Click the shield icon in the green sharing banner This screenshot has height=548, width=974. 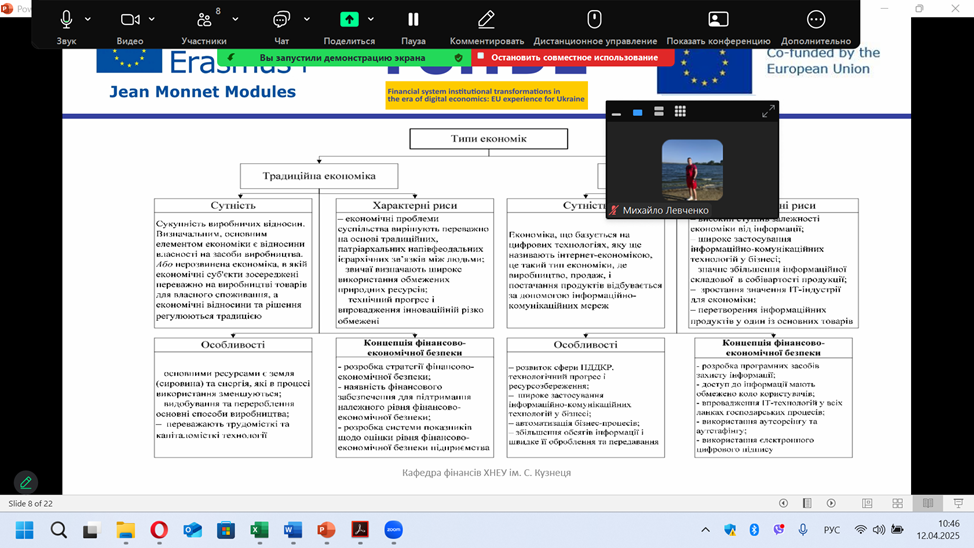point(458,57)
